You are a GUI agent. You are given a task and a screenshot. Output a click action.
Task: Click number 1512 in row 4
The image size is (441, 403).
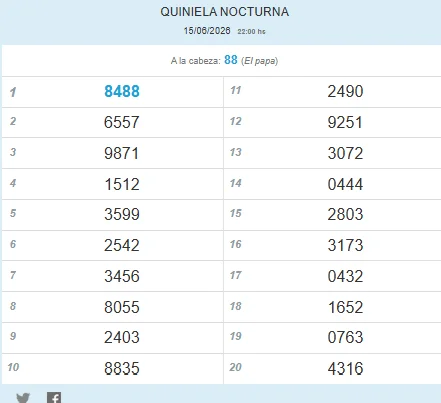point(122,184)
